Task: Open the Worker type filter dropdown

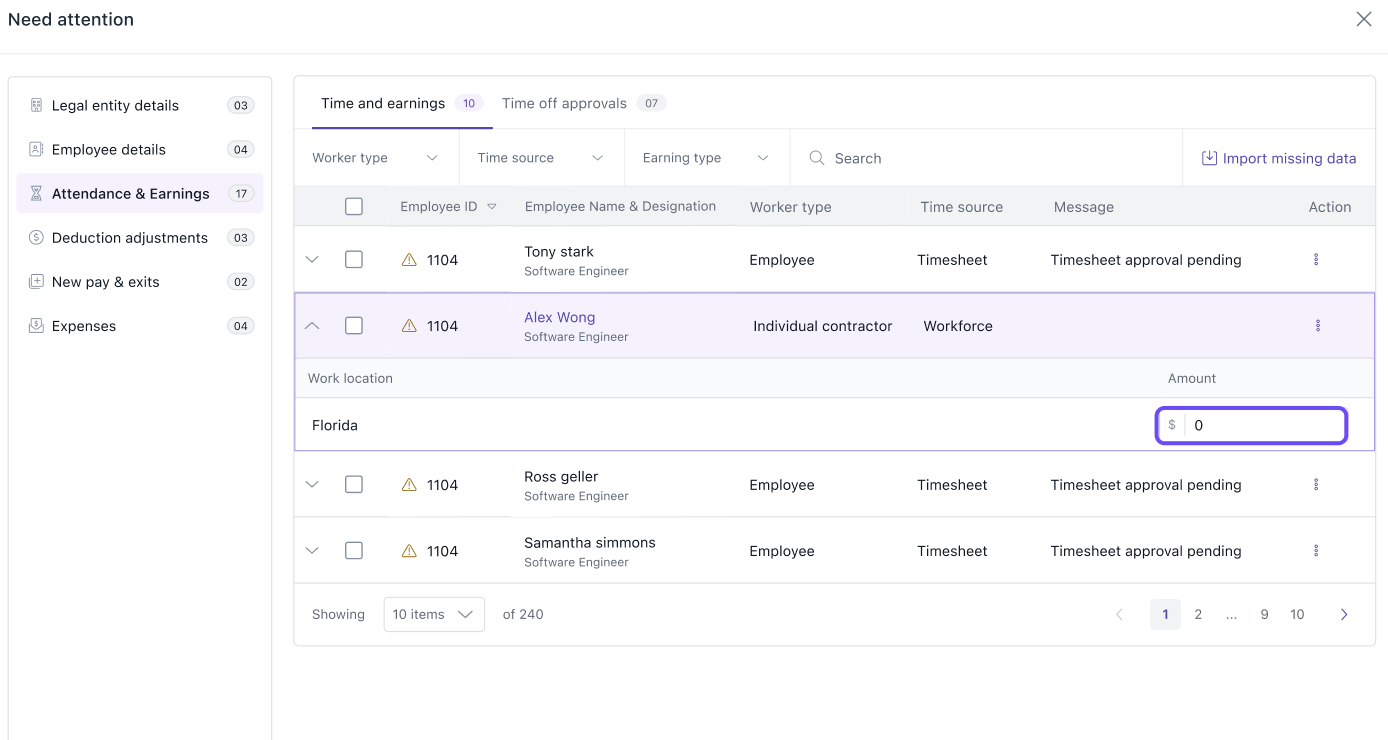Action: pyautogui.click(x=375, y=158)
